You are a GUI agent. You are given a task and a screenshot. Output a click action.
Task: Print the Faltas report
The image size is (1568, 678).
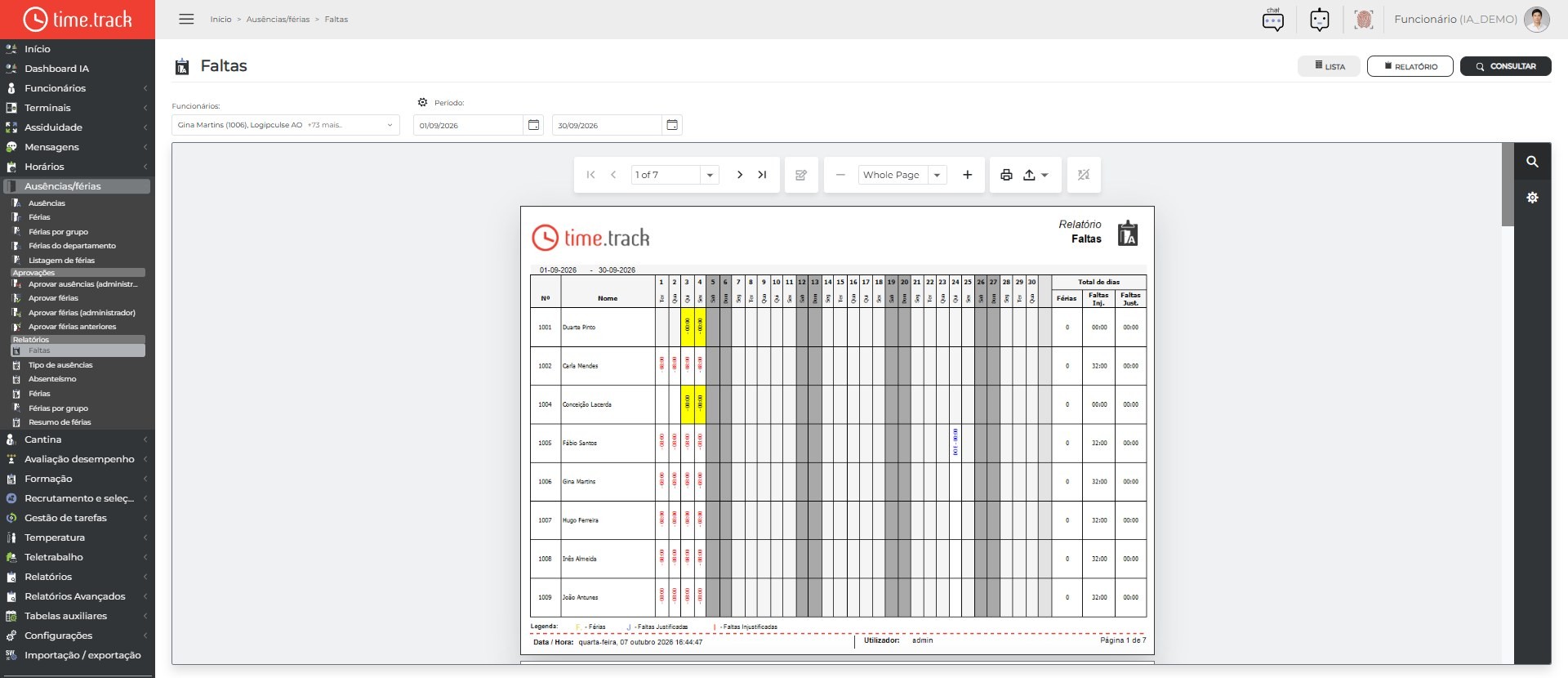click(x=1006, y=175)
